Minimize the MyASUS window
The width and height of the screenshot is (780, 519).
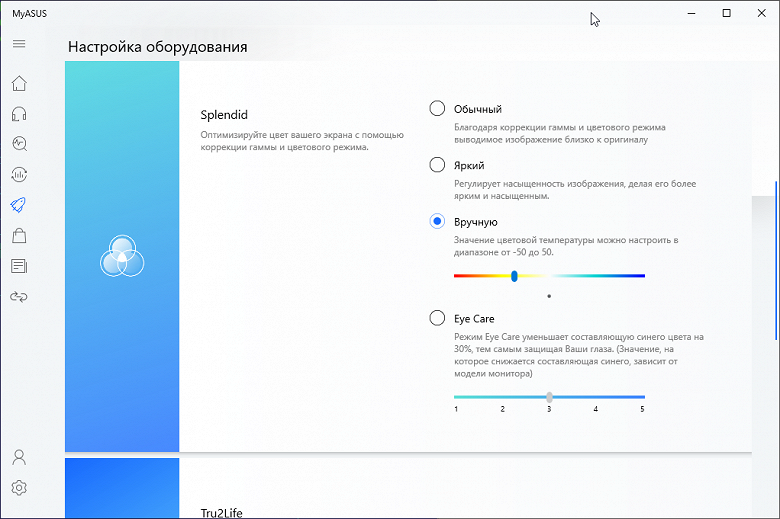click(691, 13)
